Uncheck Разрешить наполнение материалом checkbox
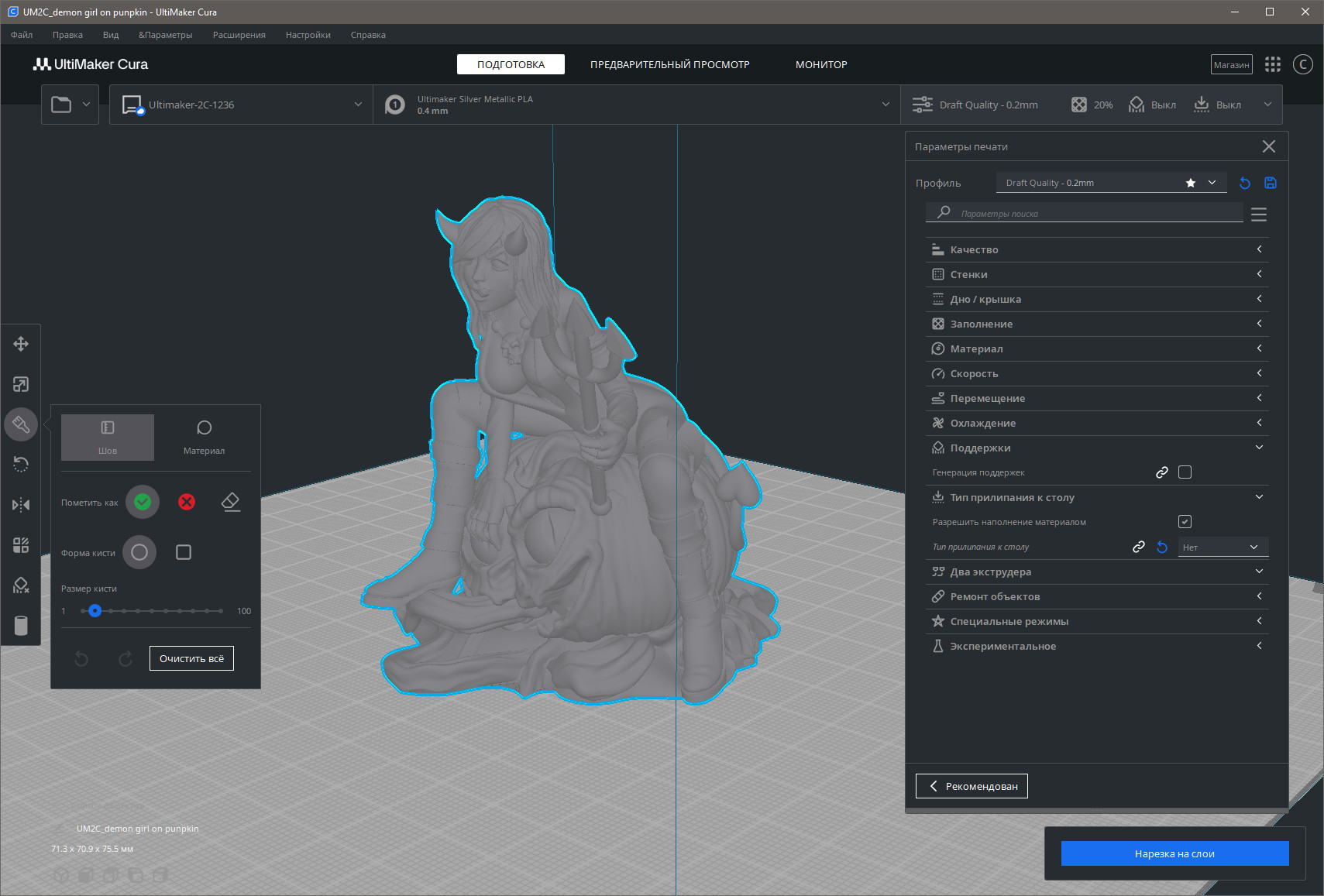Image resolution: width=1324 pixels, height=896 pixels. 1185,522
